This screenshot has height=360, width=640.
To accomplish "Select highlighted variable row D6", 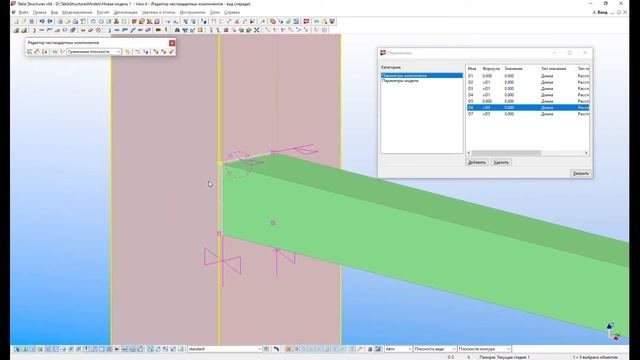I will (528, 108).
